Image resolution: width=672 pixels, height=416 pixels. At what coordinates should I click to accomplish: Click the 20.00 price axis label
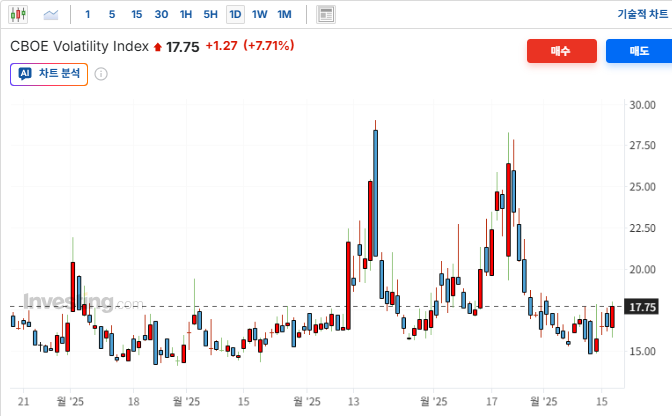(642, 269)
